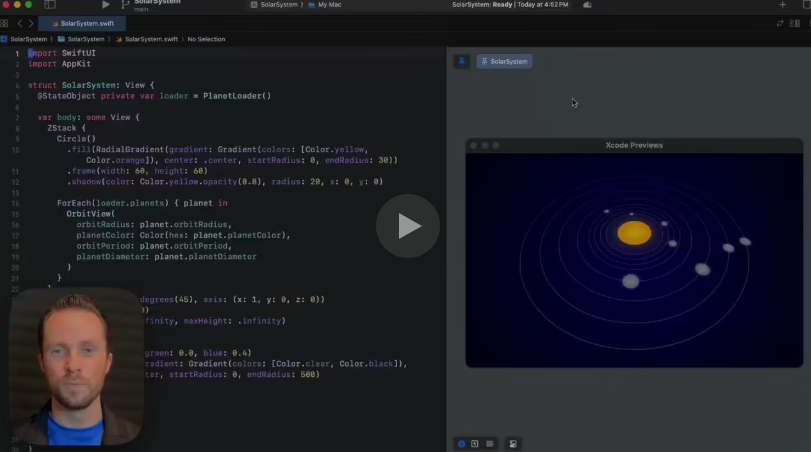Viewport: 811px width, 452px height.
Task: Expand SolarSystem.swift in the jump bar
Action: [150, 39]
